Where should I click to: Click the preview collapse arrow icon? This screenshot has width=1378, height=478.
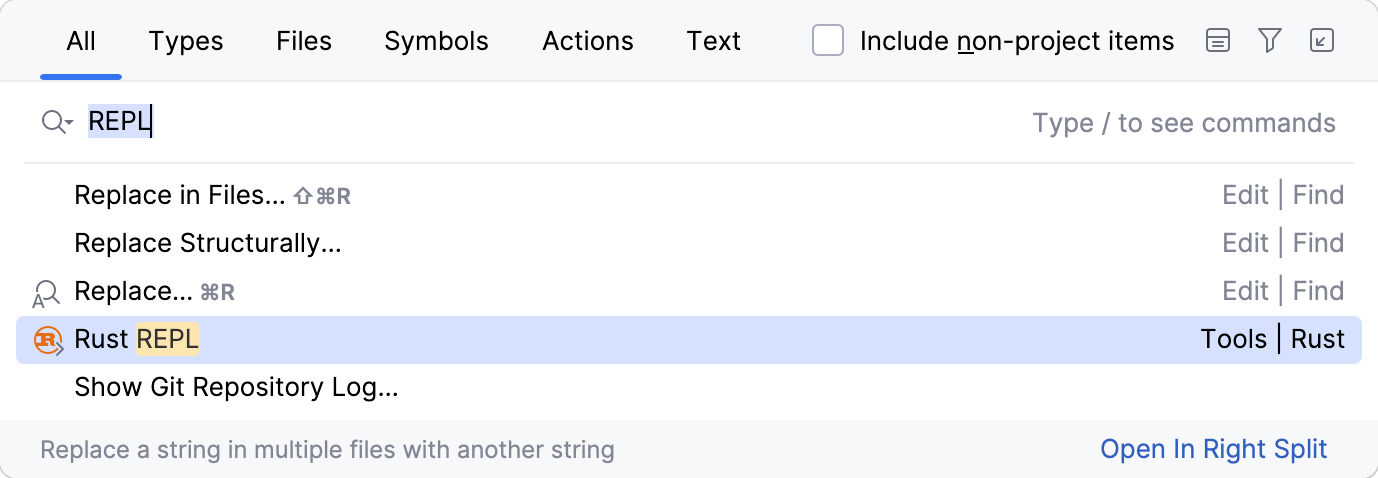[x=1321, y=41]
